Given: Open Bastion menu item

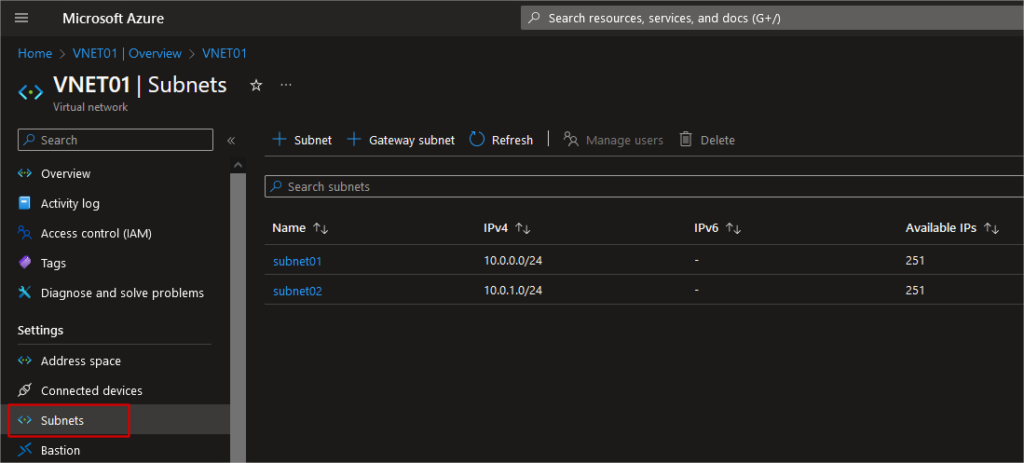Looking at the screenshot, I should 60,451.
